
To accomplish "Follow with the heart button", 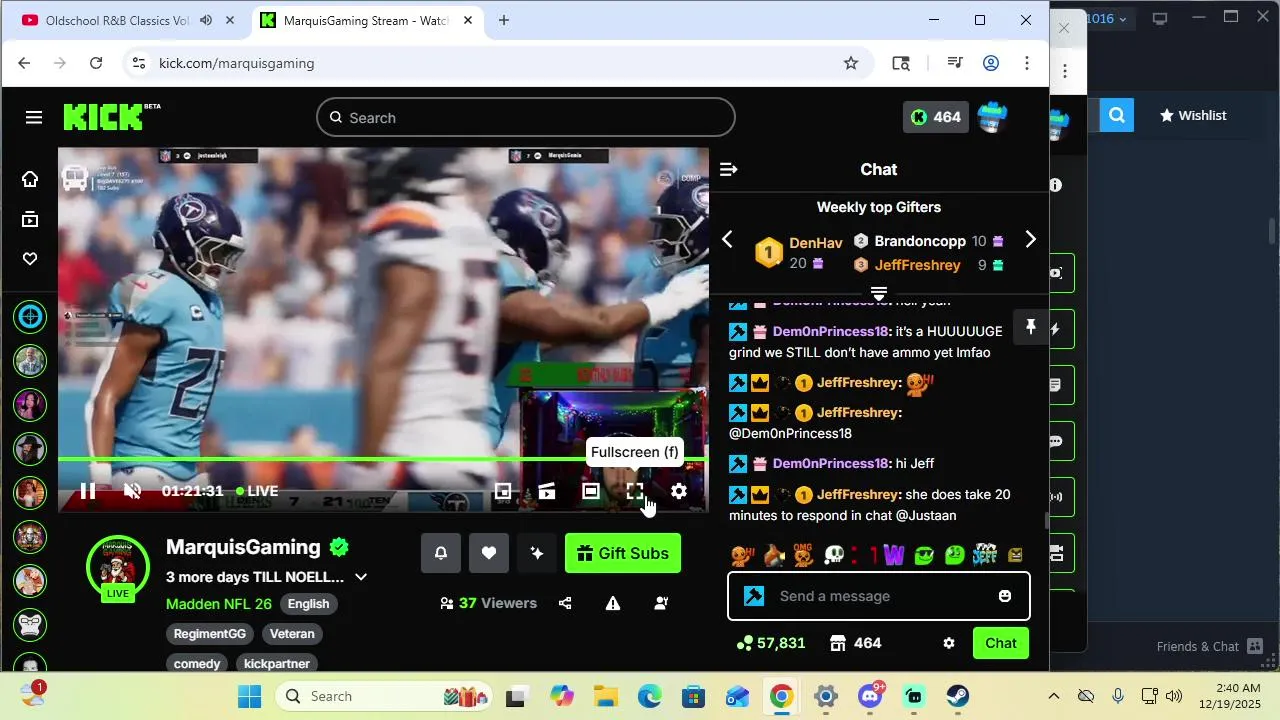I will coord(489,553).
